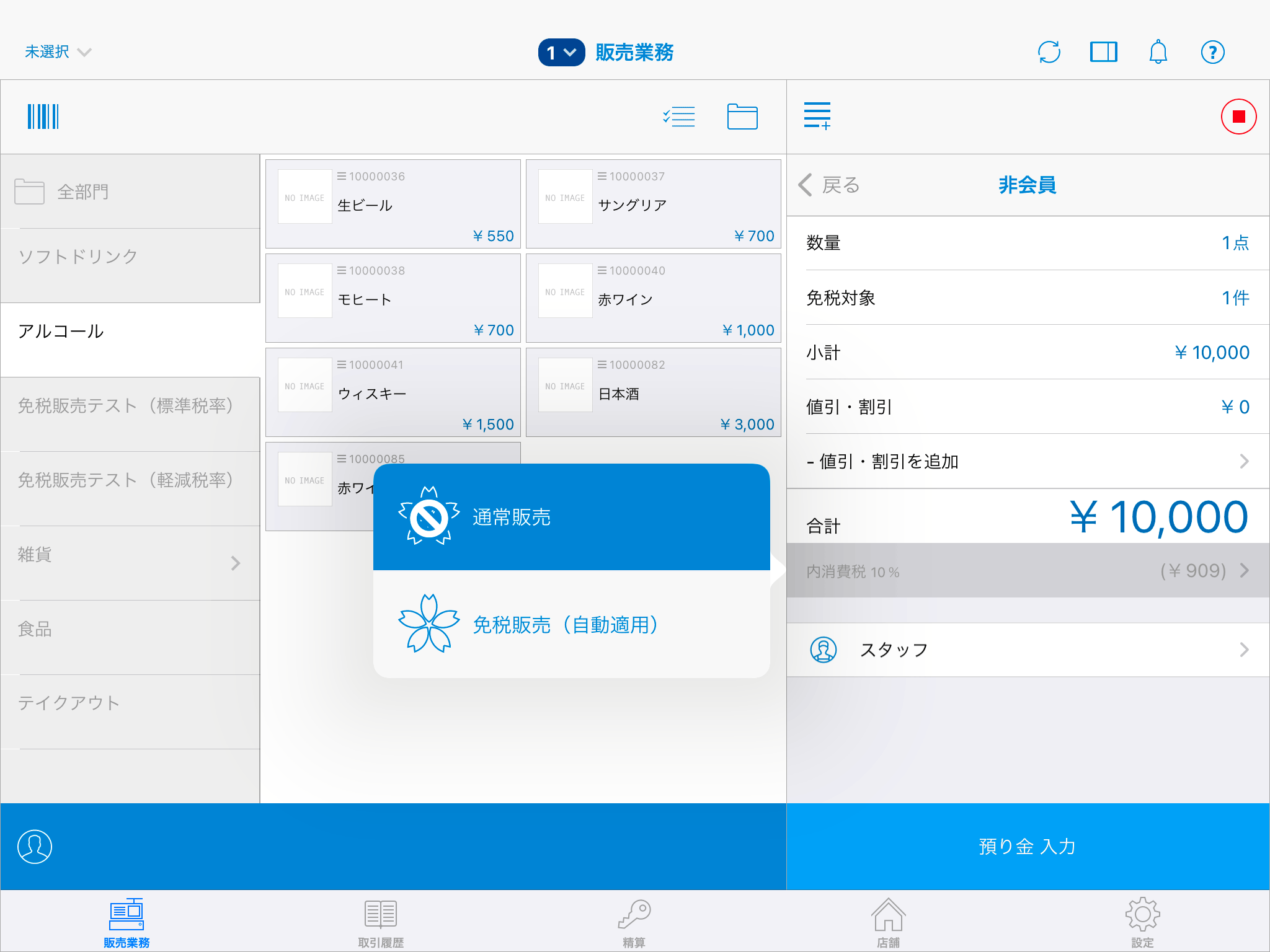
Task: Add 生ビール product tile
Action: pyautogui.click(x=393, y=204)
